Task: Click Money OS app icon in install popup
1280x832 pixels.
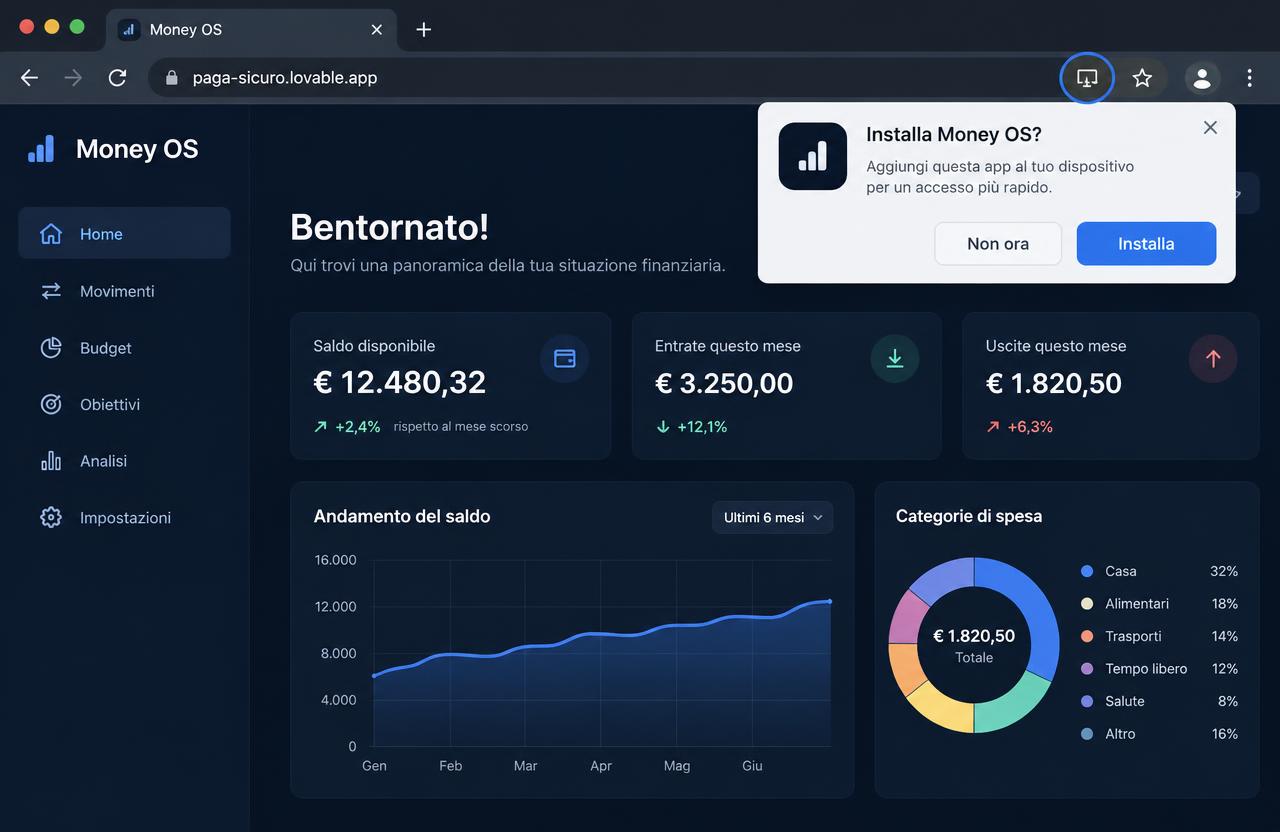Action: click(x=813, y=156)
